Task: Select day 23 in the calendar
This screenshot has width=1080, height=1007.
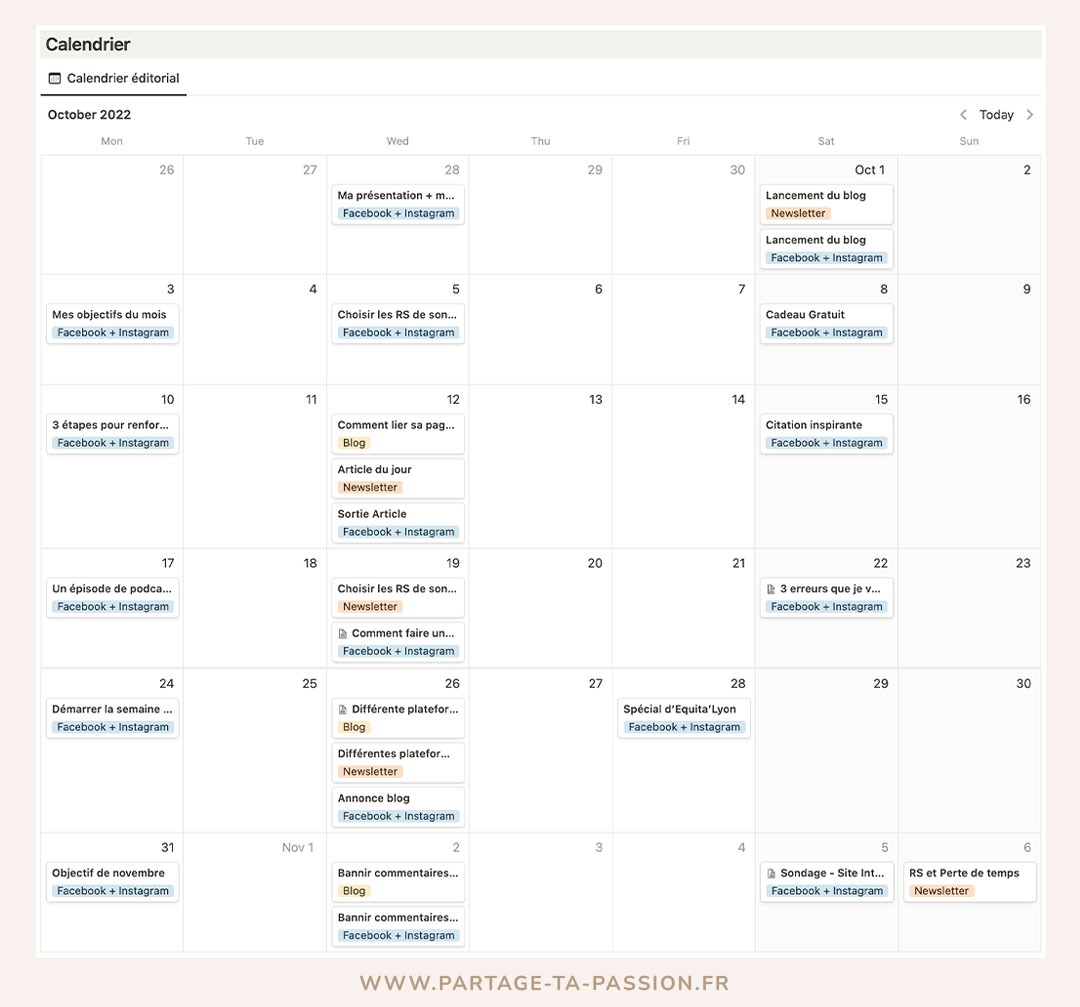Action: pos(969,608)
